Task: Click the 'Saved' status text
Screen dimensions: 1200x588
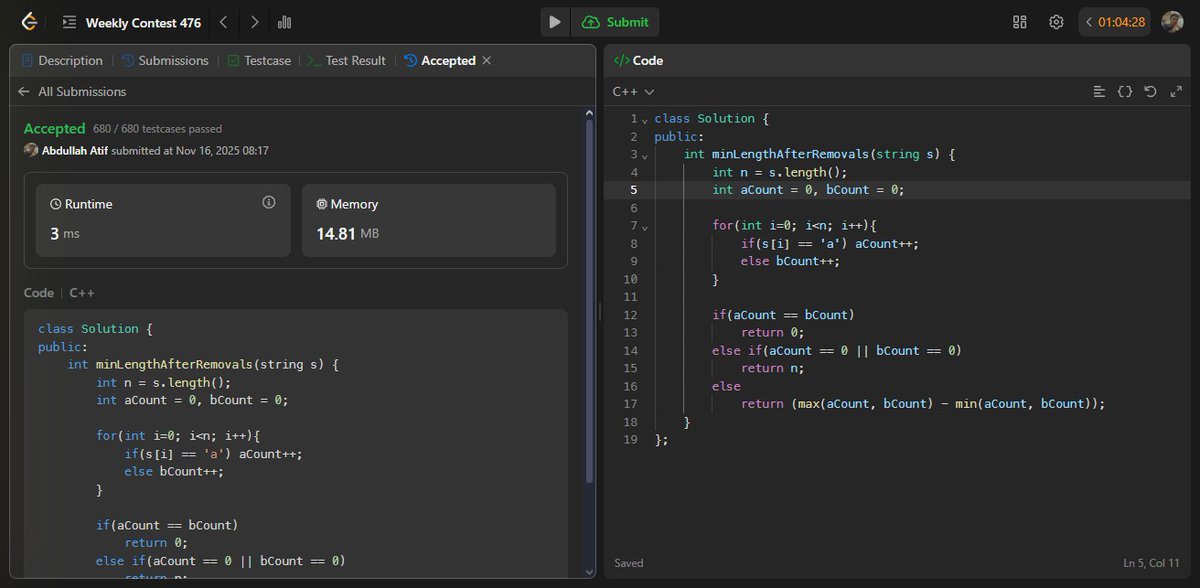Action: point(629,563)
